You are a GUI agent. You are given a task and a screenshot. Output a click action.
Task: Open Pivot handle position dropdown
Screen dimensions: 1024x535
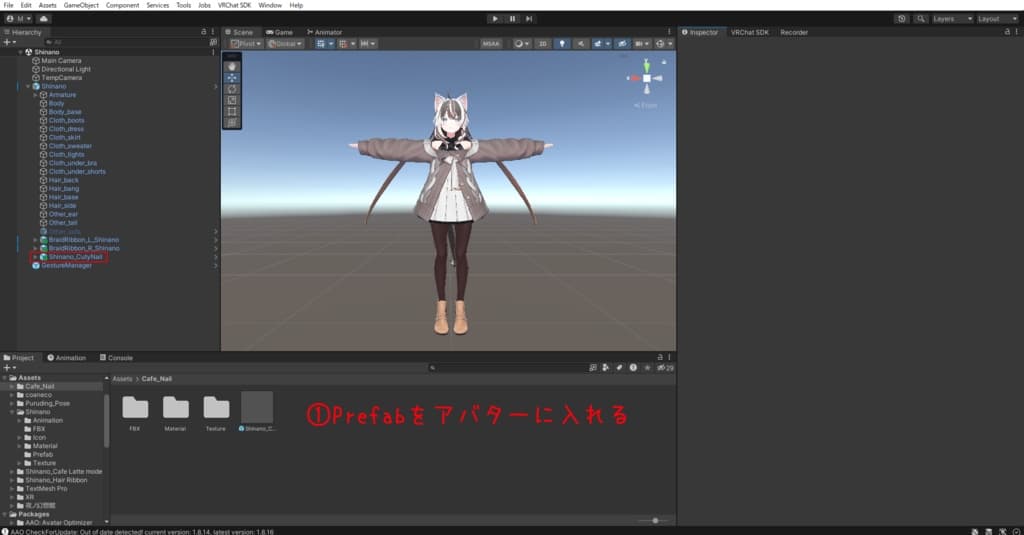(x=246, y=44)
